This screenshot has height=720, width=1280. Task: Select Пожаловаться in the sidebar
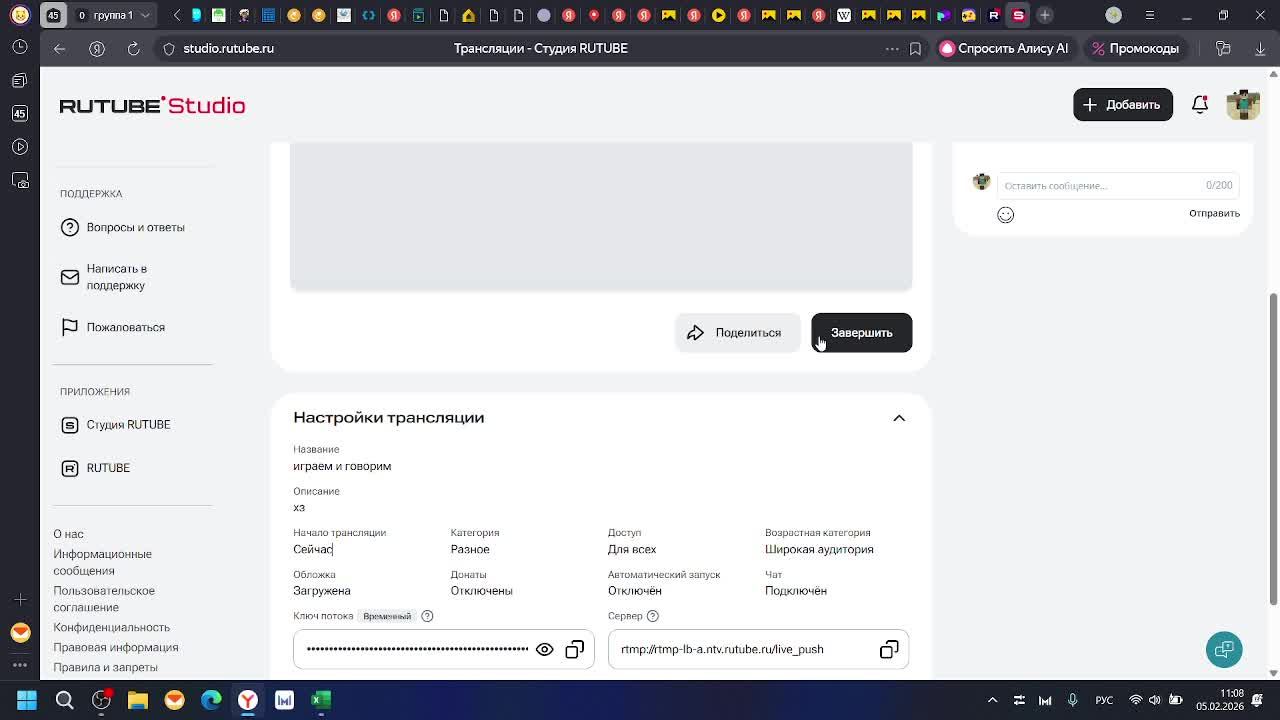[x=113, y=327]
